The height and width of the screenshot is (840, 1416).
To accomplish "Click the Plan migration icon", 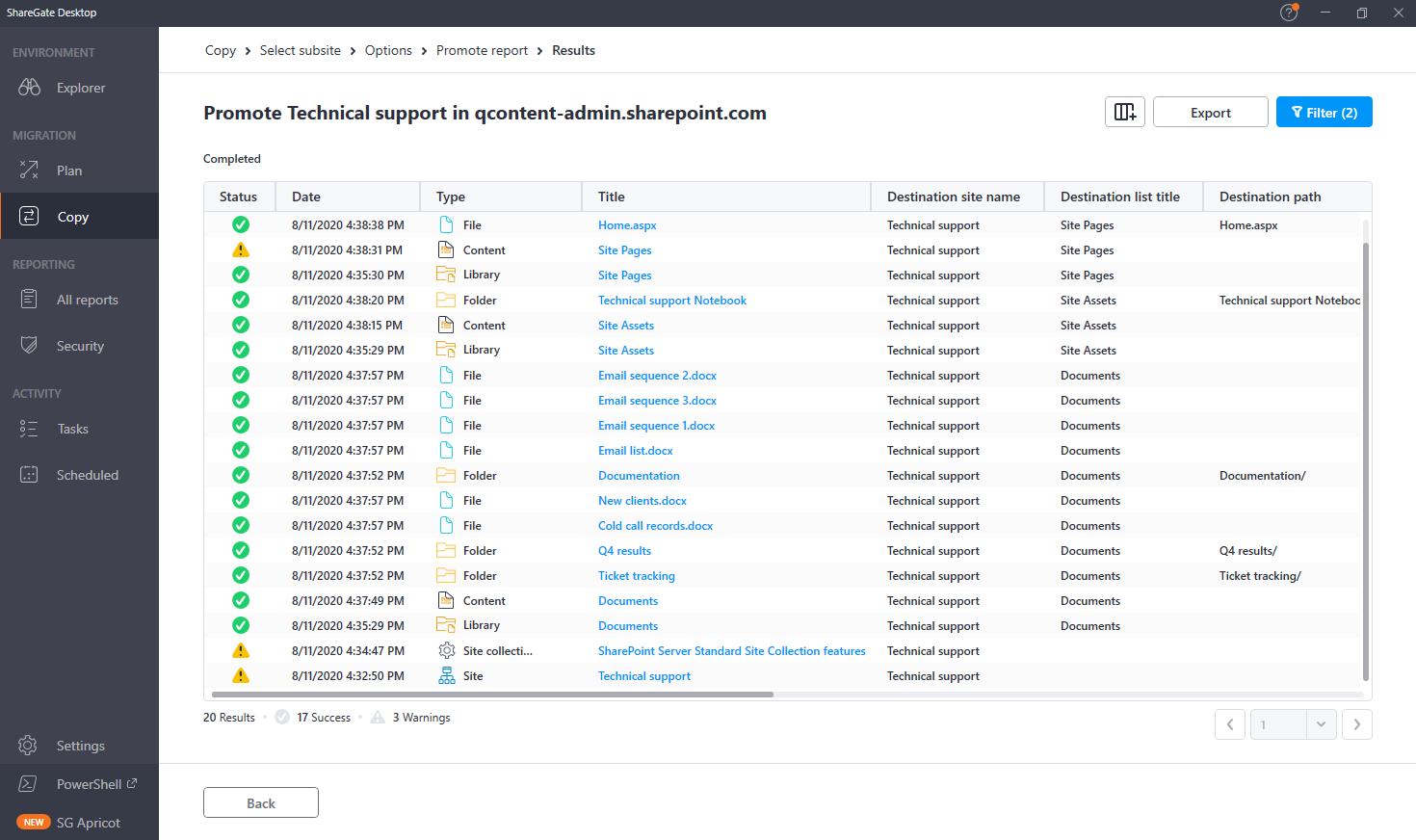I will tap(29, 171).
